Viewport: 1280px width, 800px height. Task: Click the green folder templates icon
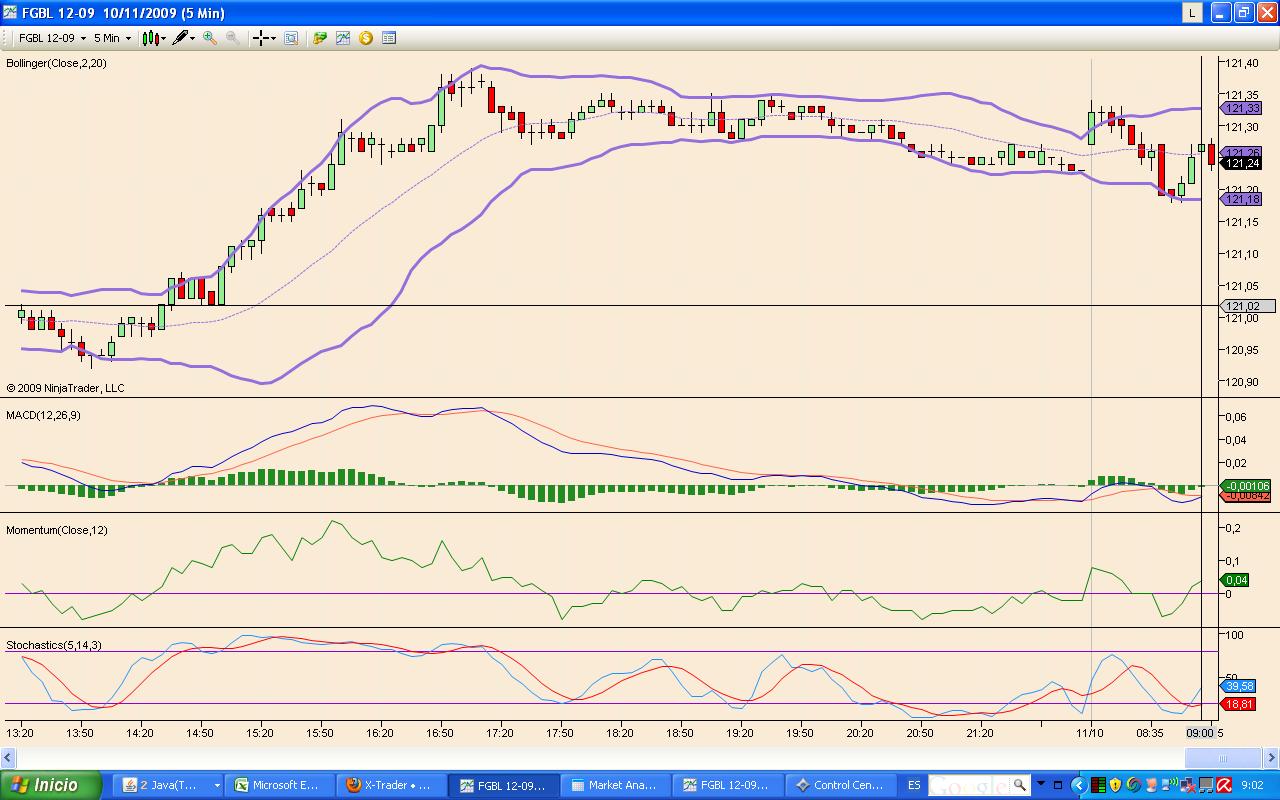(320, 38)
